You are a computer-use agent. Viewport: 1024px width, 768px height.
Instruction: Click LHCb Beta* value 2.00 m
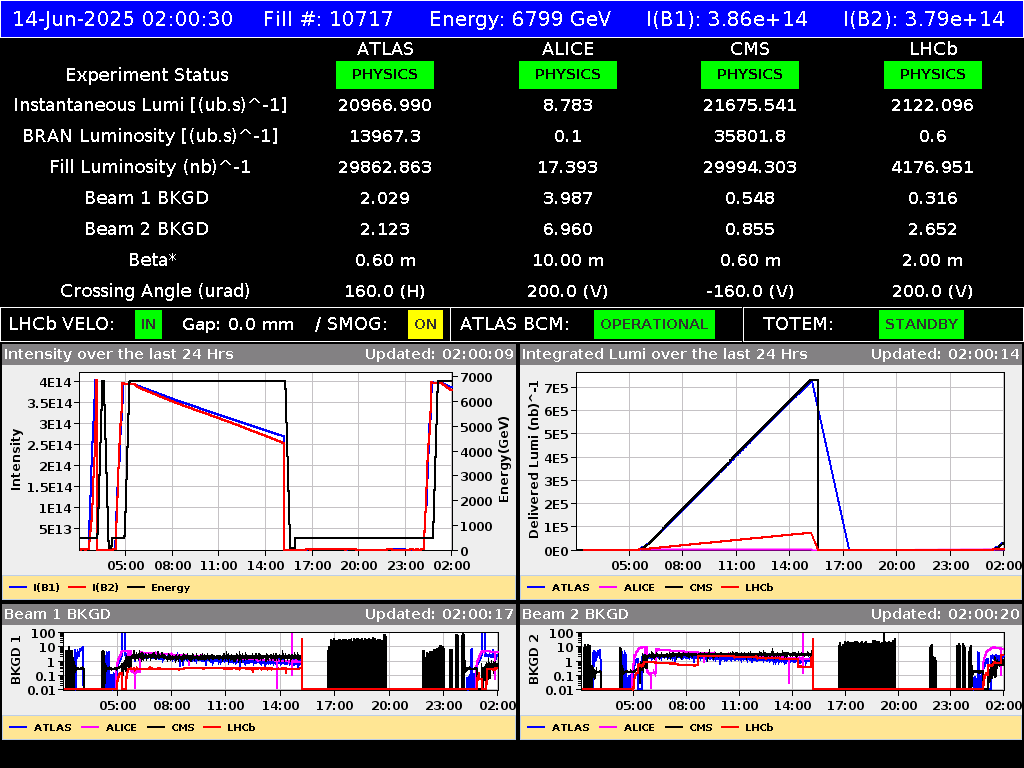point(933,260)
